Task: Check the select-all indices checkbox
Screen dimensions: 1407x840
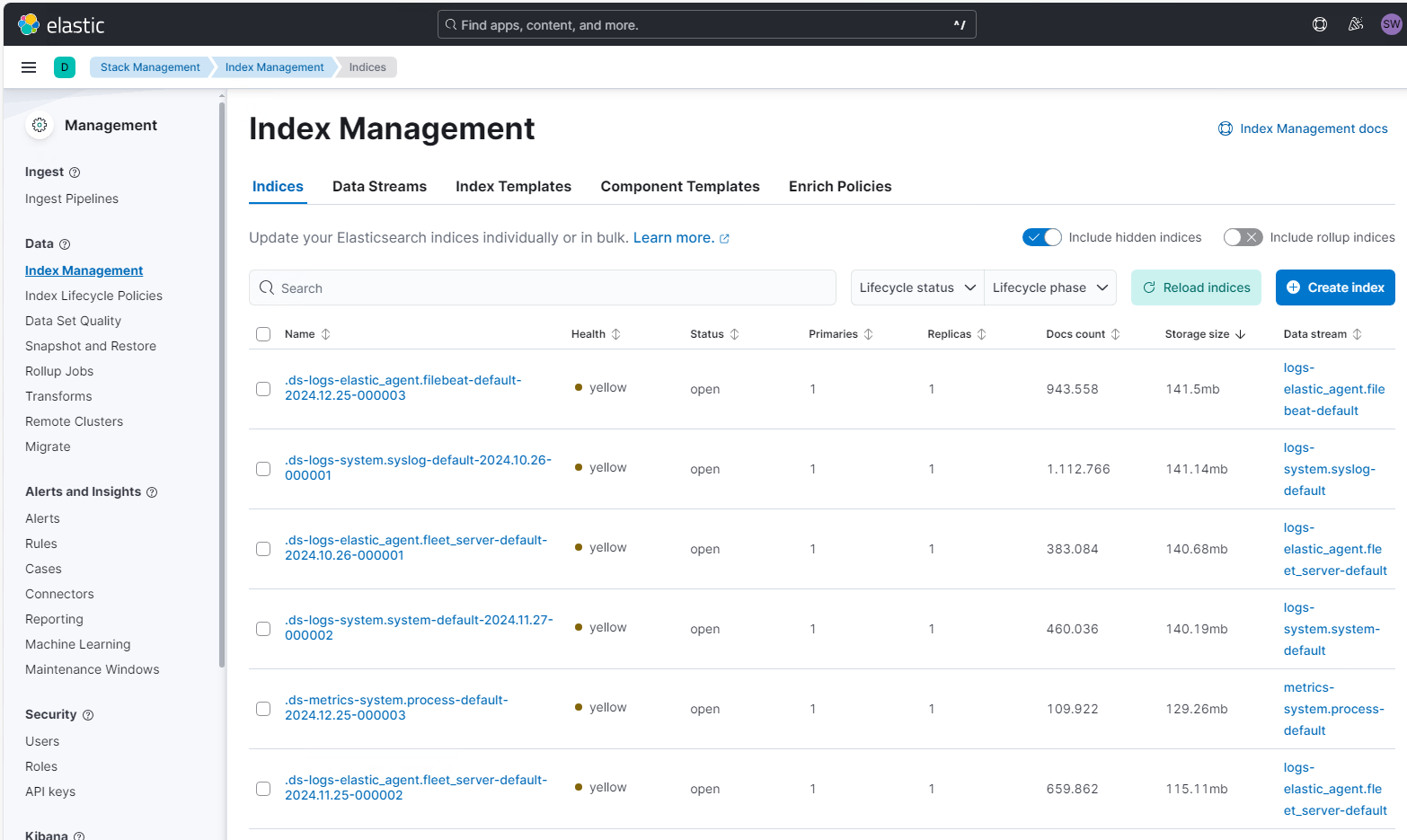Action: tap(263, 334)
